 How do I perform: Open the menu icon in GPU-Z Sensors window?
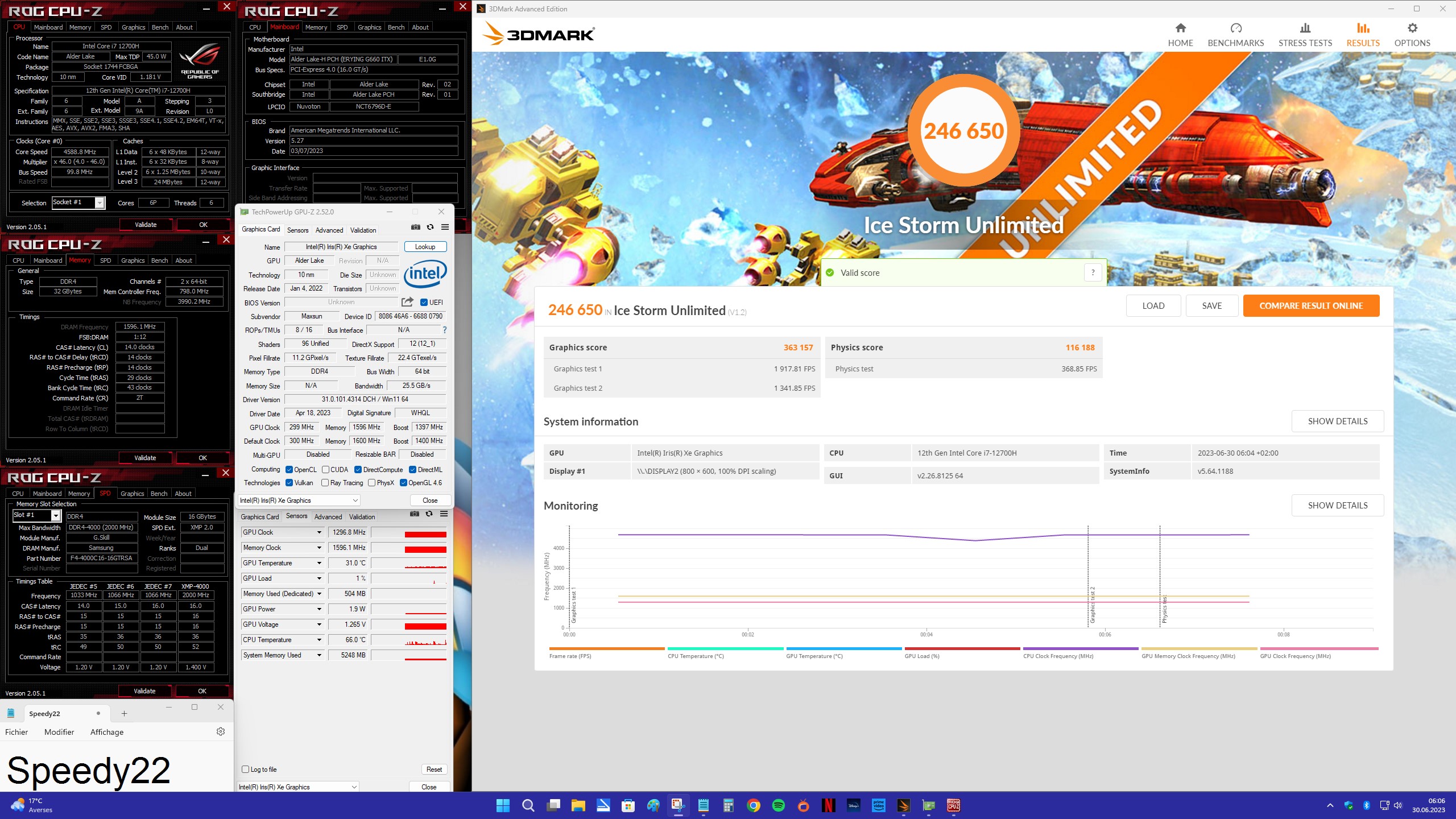pos(444,514)
